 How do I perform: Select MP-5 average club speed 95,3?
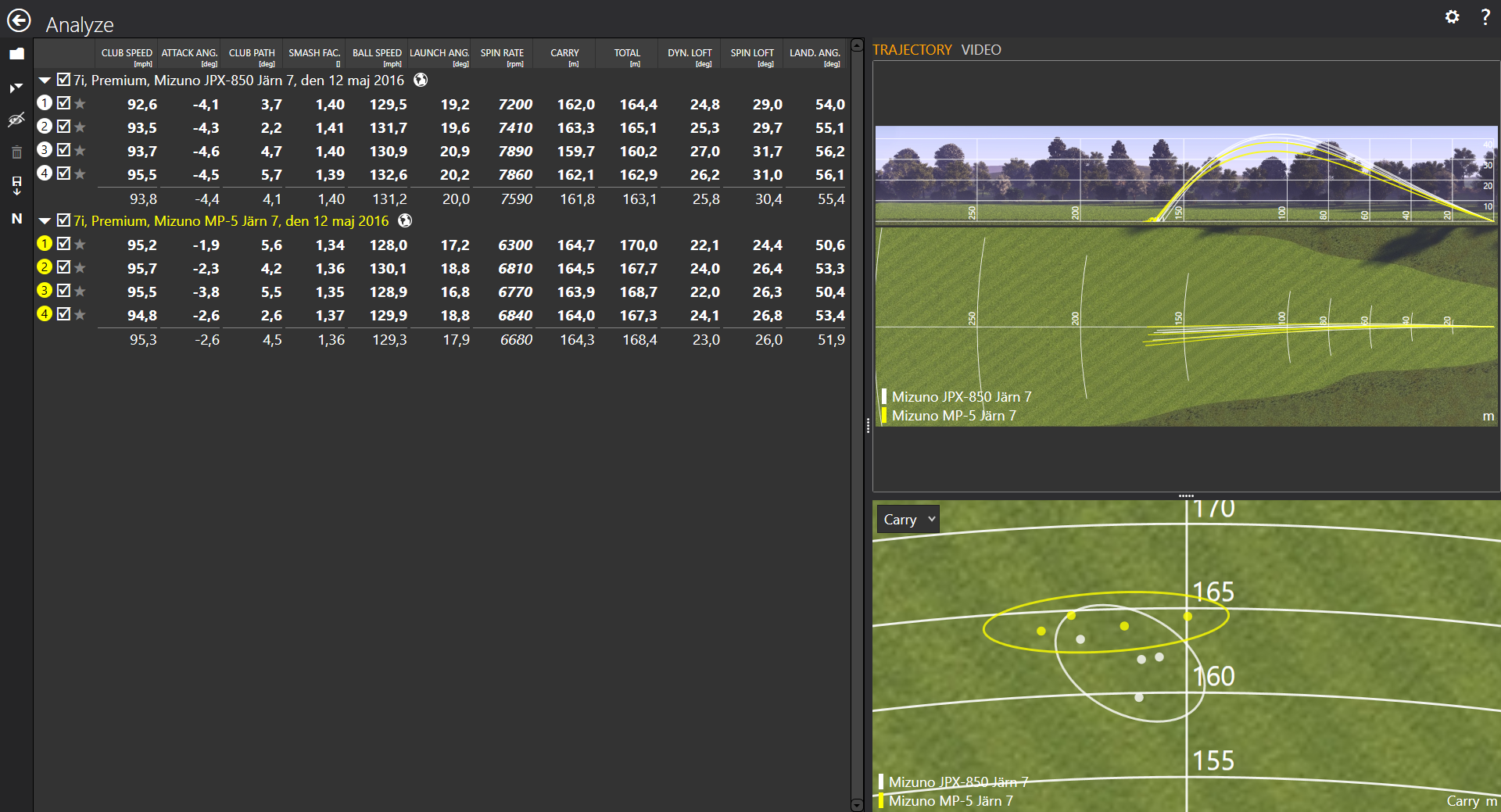pyautogui.click(x=143, y=340)
